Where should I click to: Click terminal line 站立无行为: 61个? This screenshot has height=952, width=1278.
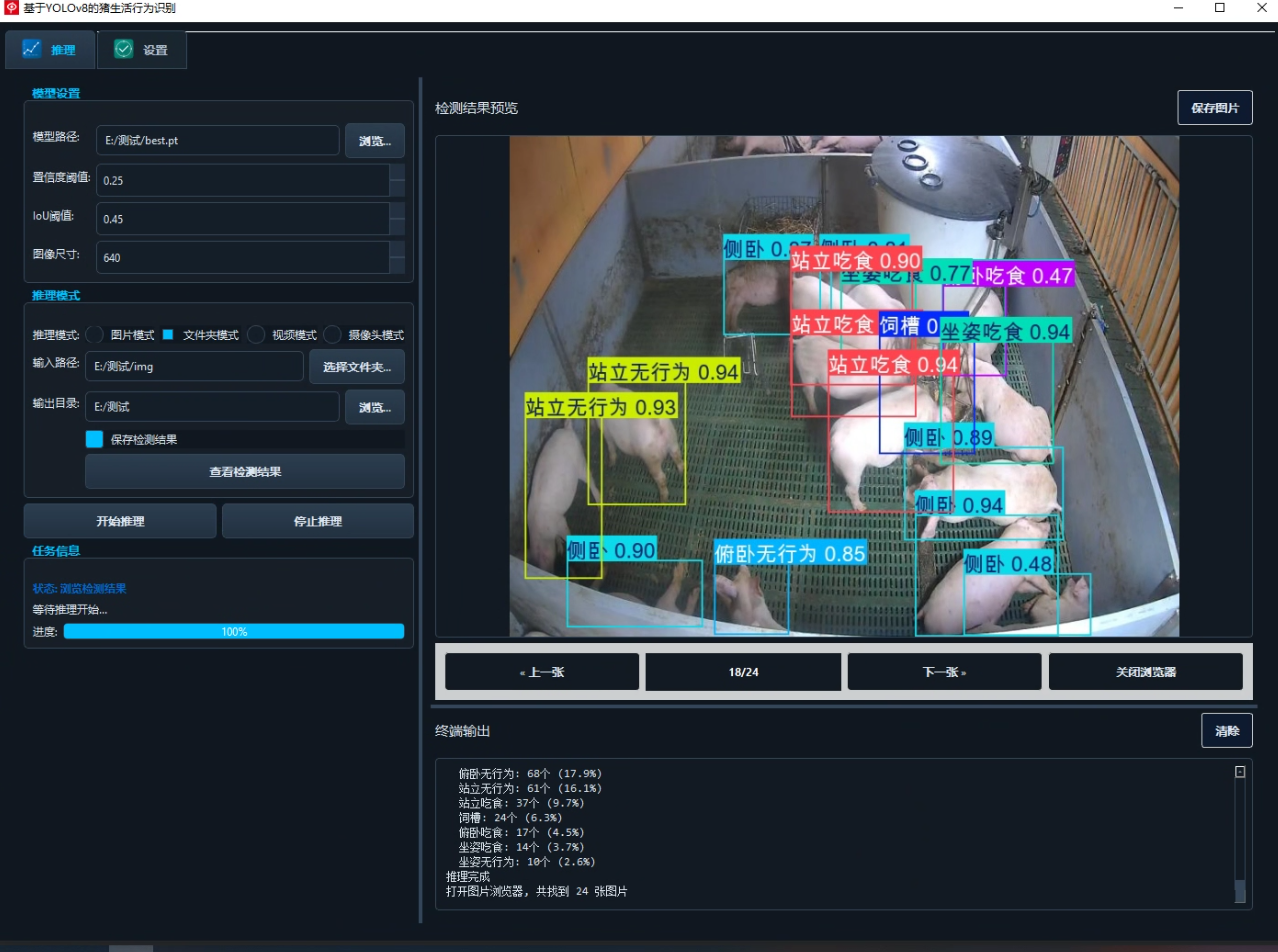pos(530,788)
